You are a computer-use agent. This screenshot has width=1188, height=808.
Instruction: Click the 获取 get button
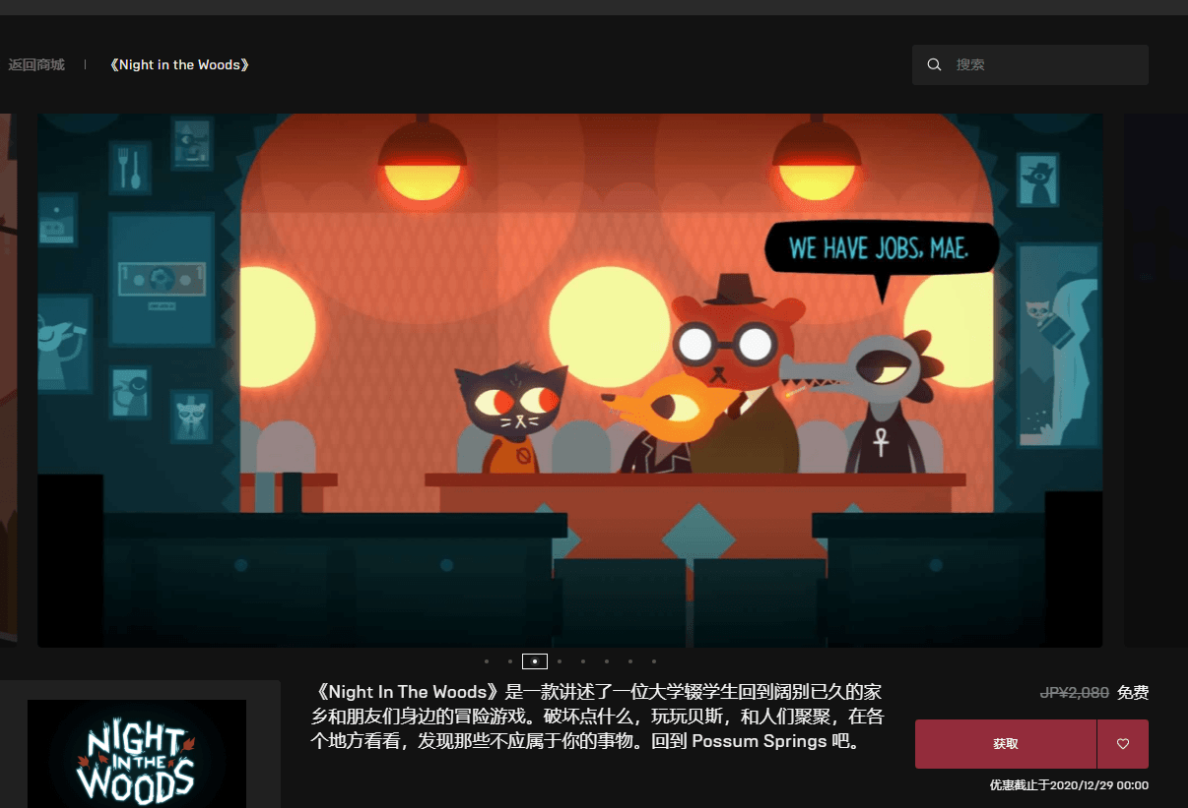click(x=1005, y=744)
